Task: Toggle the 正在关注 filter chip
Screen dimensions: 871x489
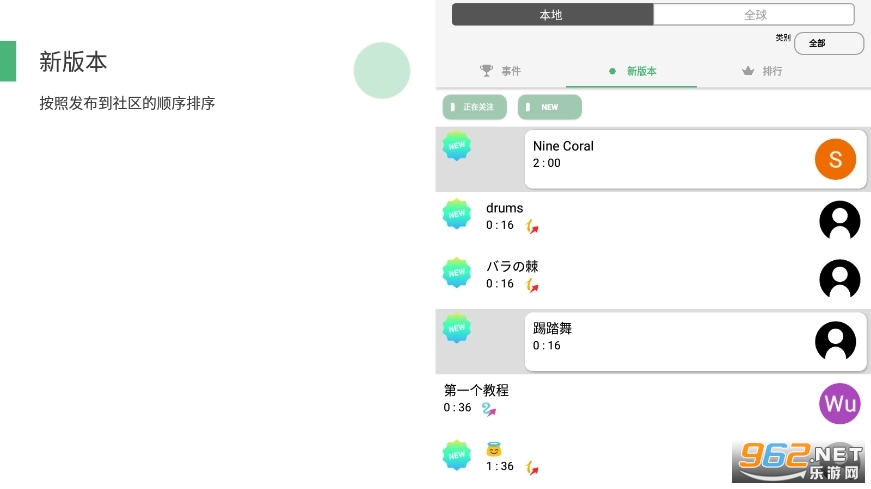Action: (475, 107)
